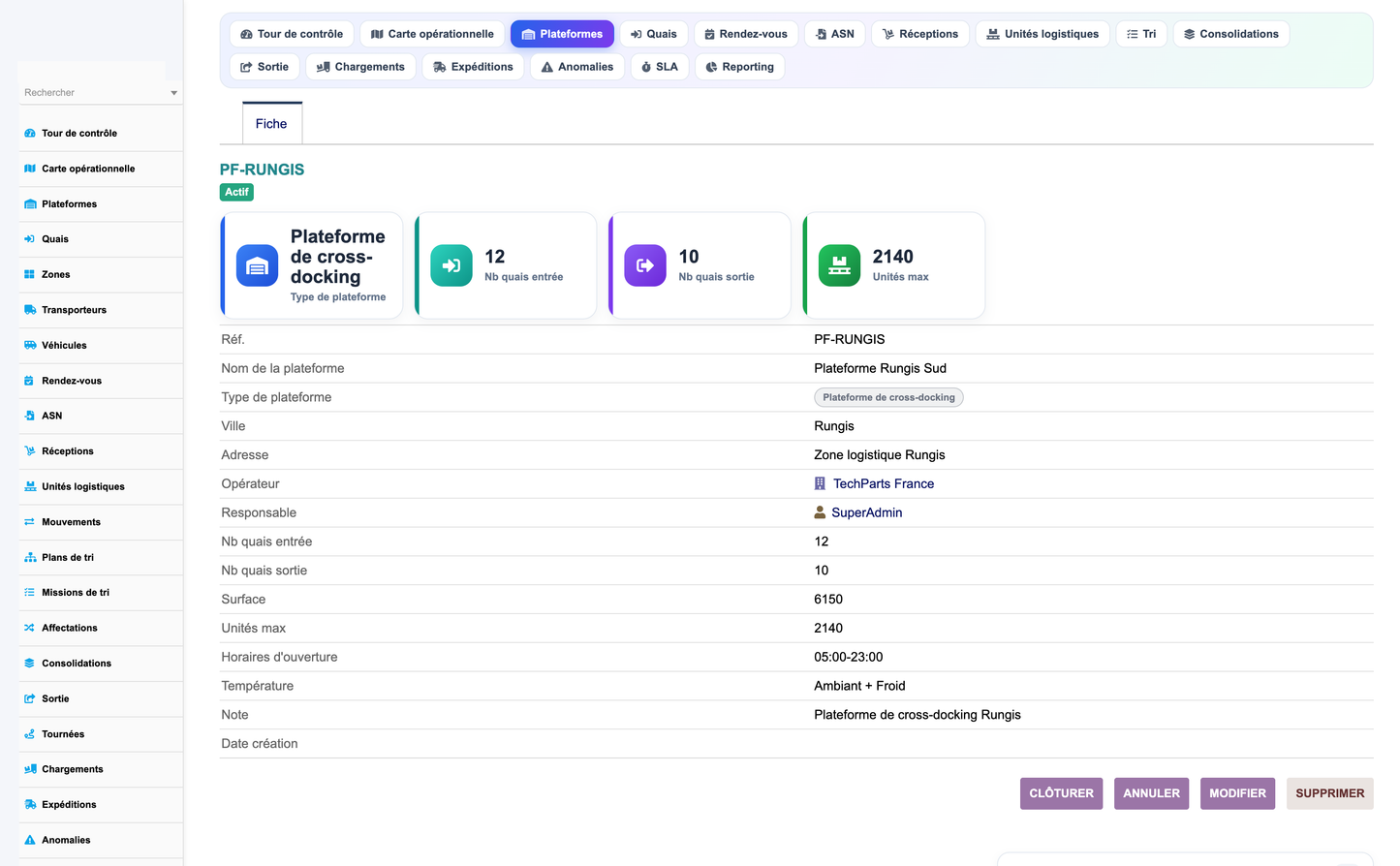Click the building icon beside TechParts France
The width and height of the screenshot is (1400, 866).
[x=820, y=483]
